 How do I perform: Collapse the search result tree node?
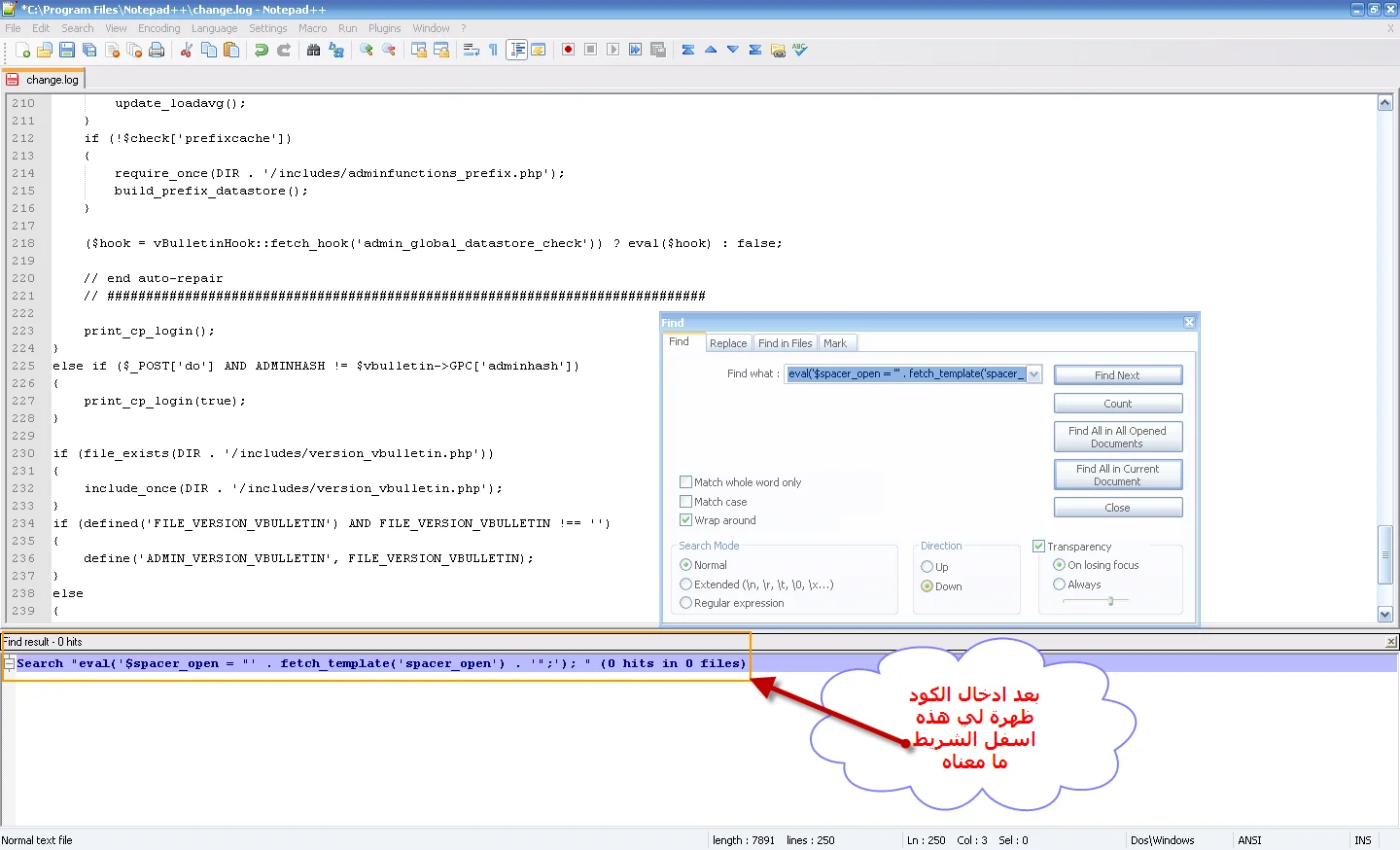pyautogui.click(x=9, y=663)
